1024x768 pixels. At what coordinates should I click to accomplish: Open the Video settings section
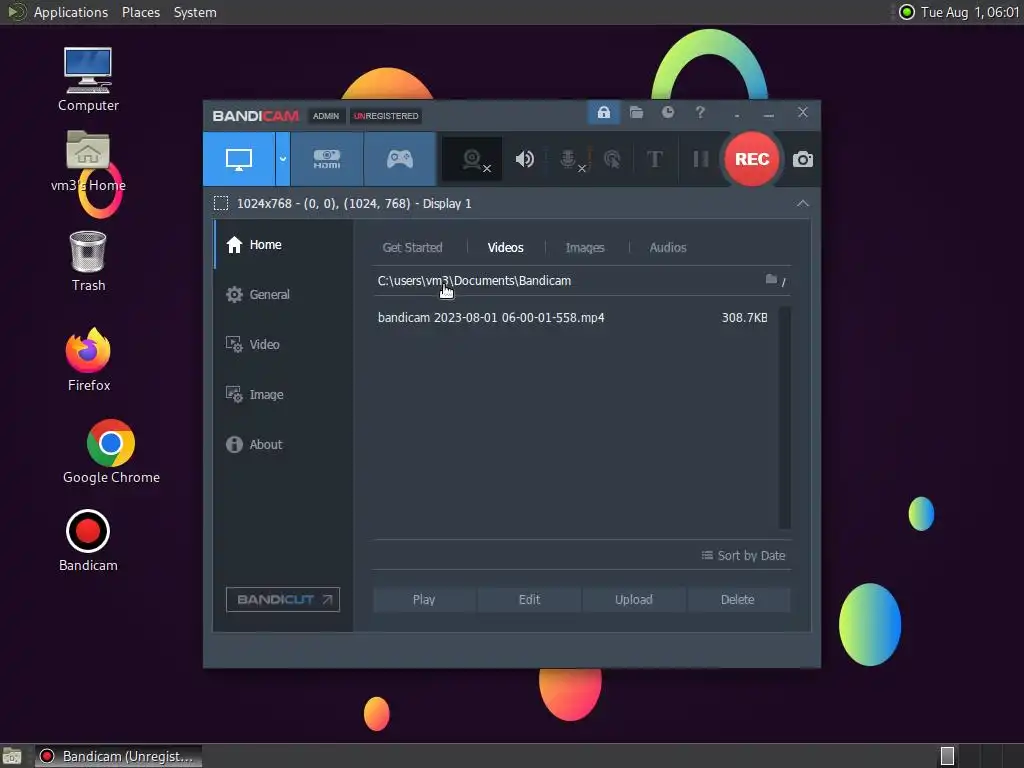click(x=283, y=344)
